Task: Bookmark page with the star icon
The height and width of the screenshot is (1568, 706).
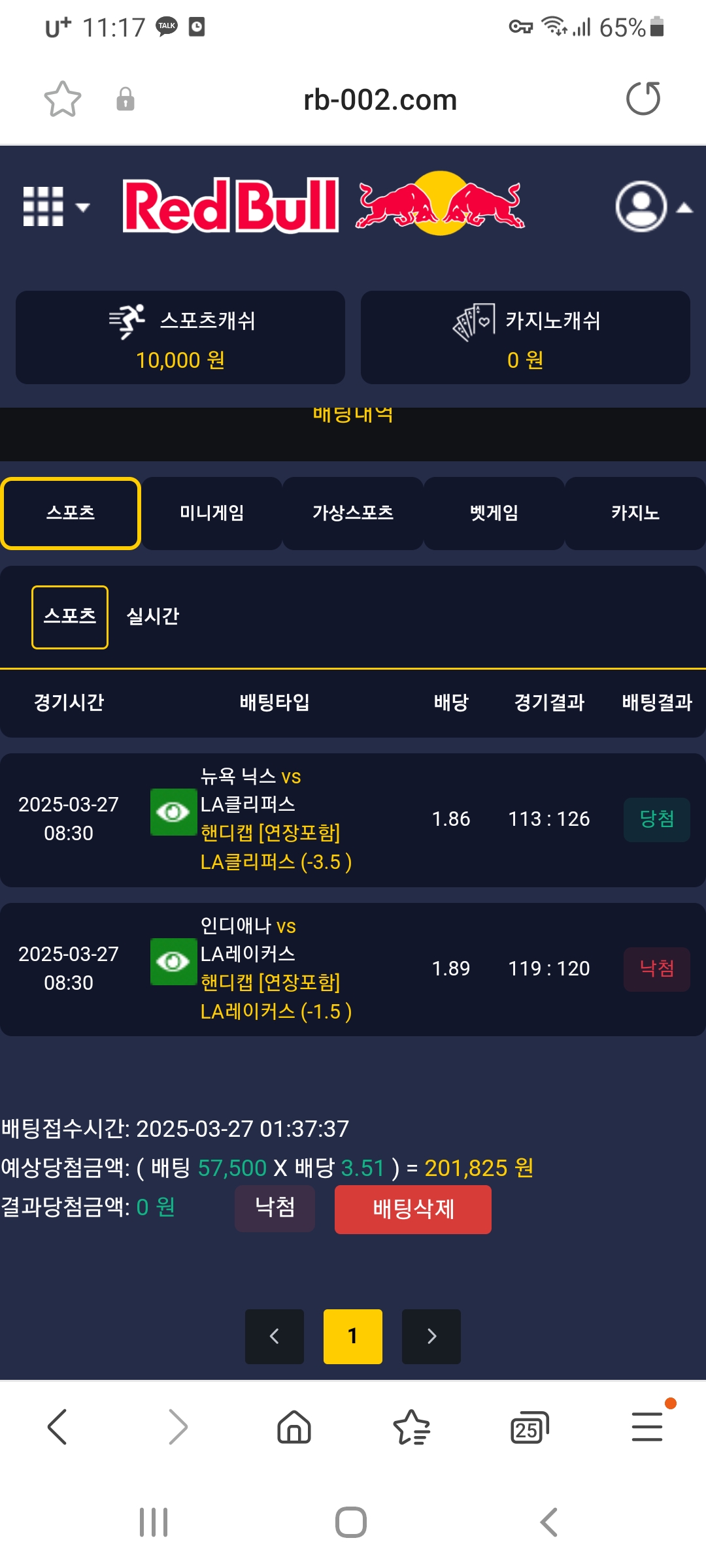Action: click(63, 99)
